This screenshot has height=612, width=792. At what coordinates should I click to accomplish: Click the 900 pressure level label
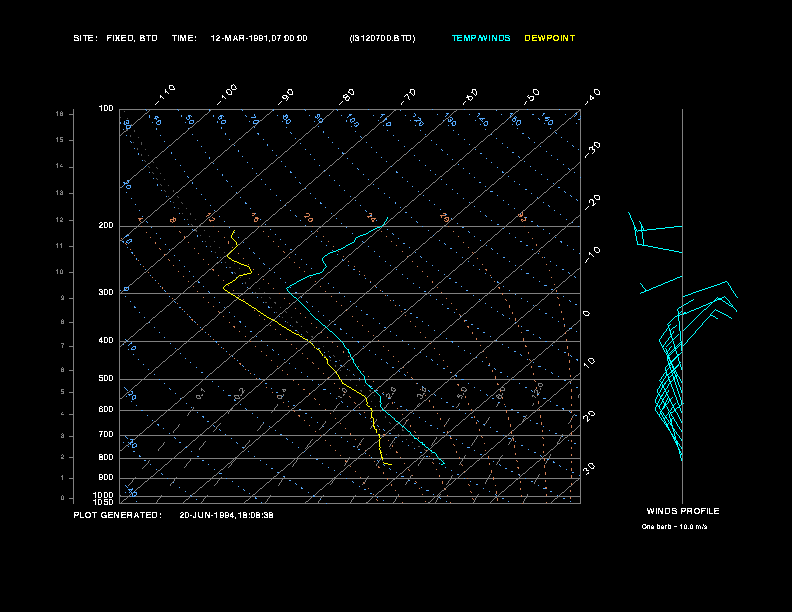(x=106, y=477)
